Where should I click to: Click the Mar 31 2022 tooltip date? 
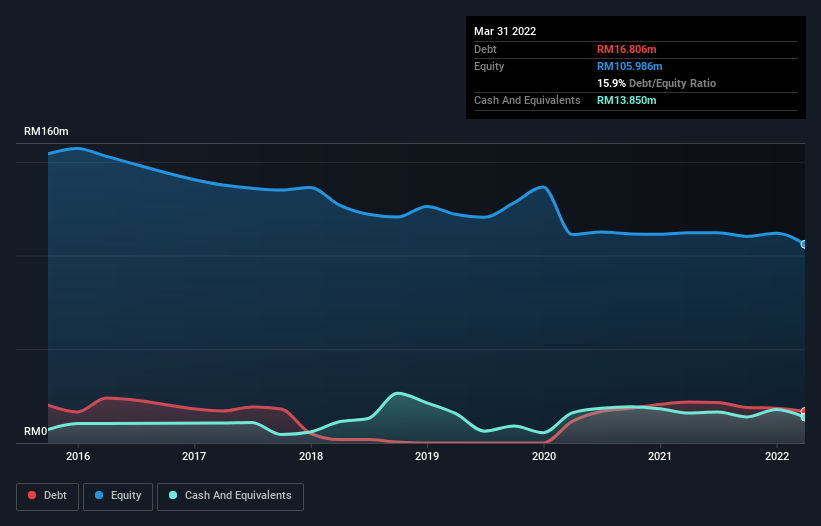(505, 31)
